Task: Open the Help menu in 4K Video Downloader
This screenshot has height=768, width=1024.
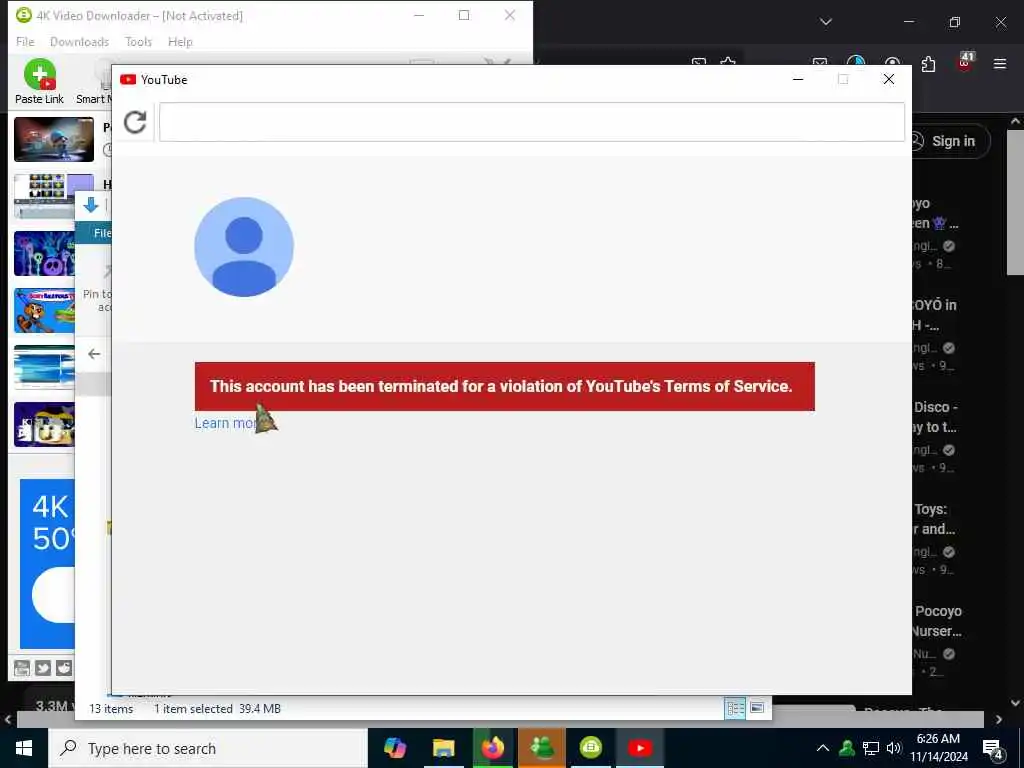Action: pyautogui.click(x=180, y=42)
